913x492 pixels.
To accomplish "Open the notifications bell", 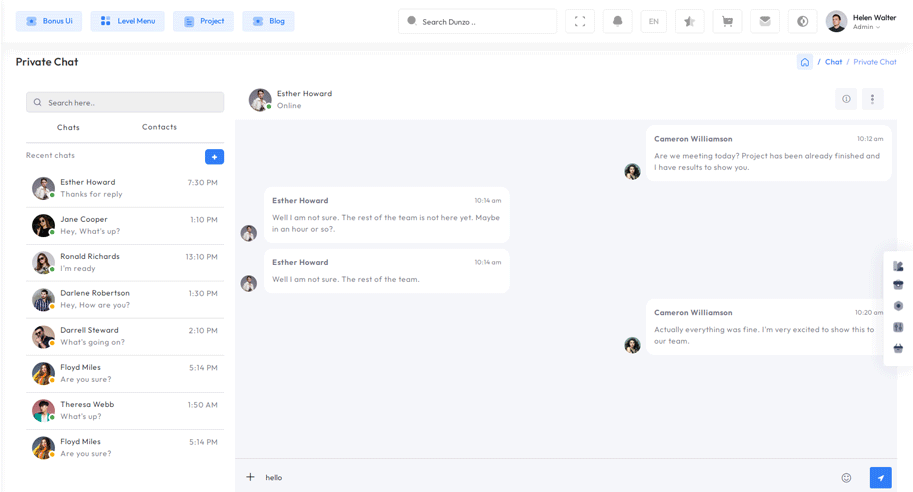I will 617,21.
